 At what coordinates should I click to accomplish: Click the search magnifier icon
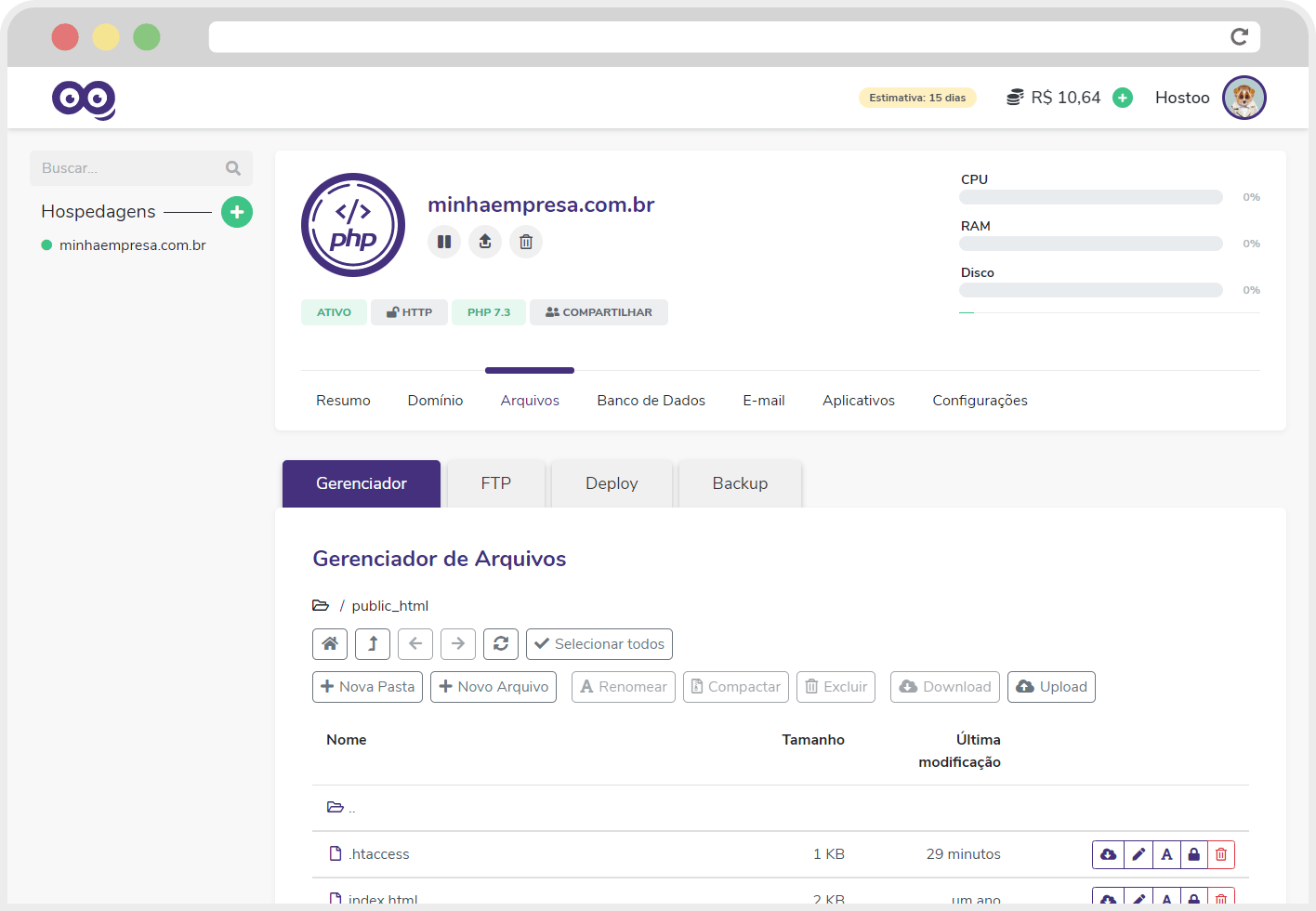point(233,168)
